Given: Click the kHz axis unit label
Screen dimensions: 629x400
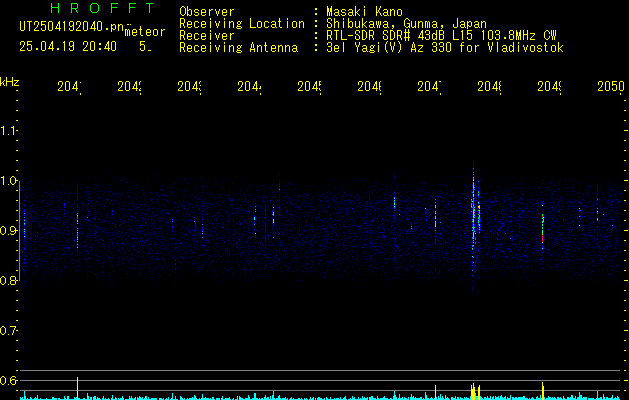Looking at the screenshot, I should point(9,82).
